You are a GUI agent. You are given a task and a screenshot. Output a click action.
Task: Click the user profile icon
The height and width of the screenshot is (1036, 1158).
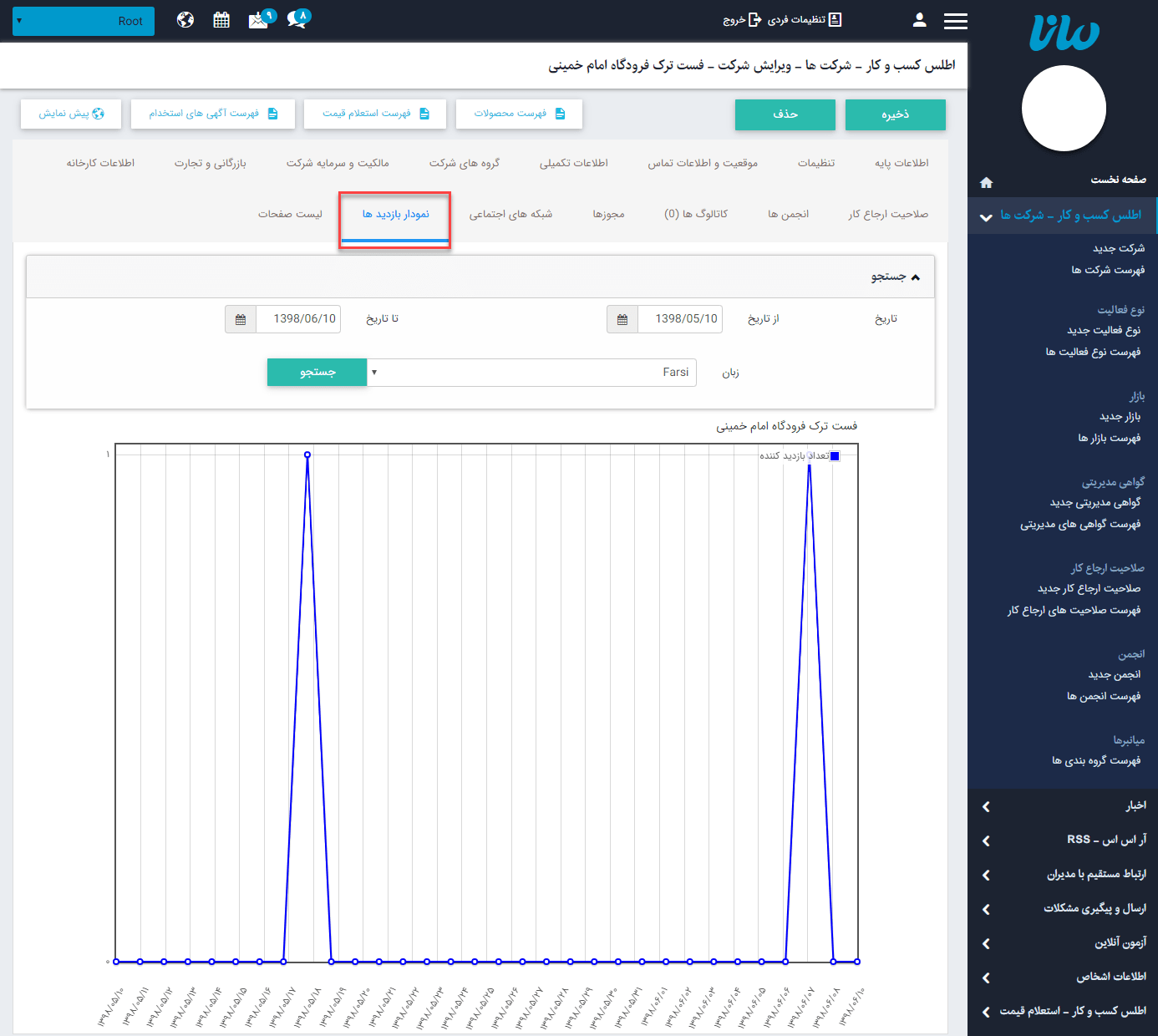pos(920,20)
